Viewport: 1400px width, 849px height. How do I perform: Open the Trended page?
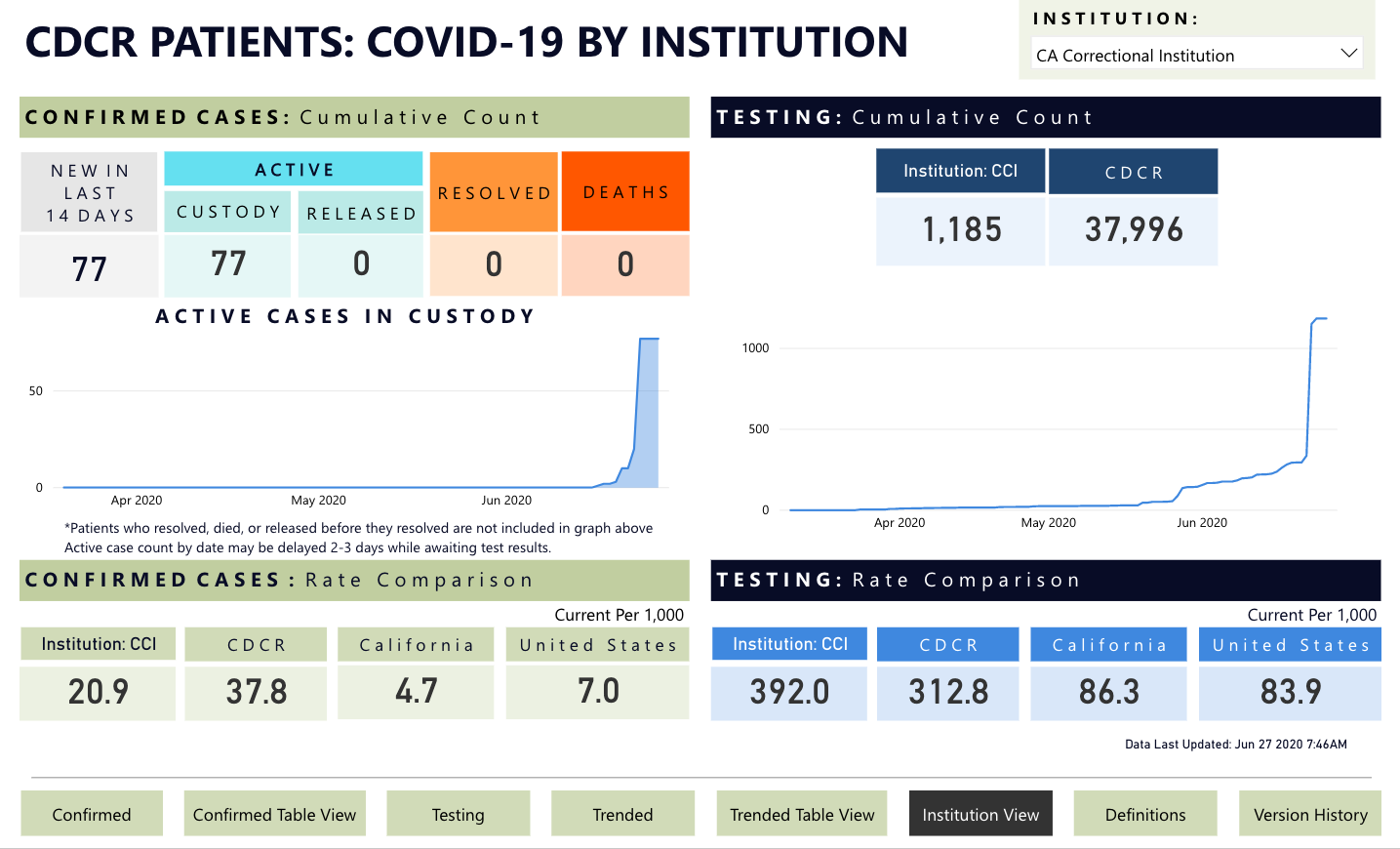[622, 814]
